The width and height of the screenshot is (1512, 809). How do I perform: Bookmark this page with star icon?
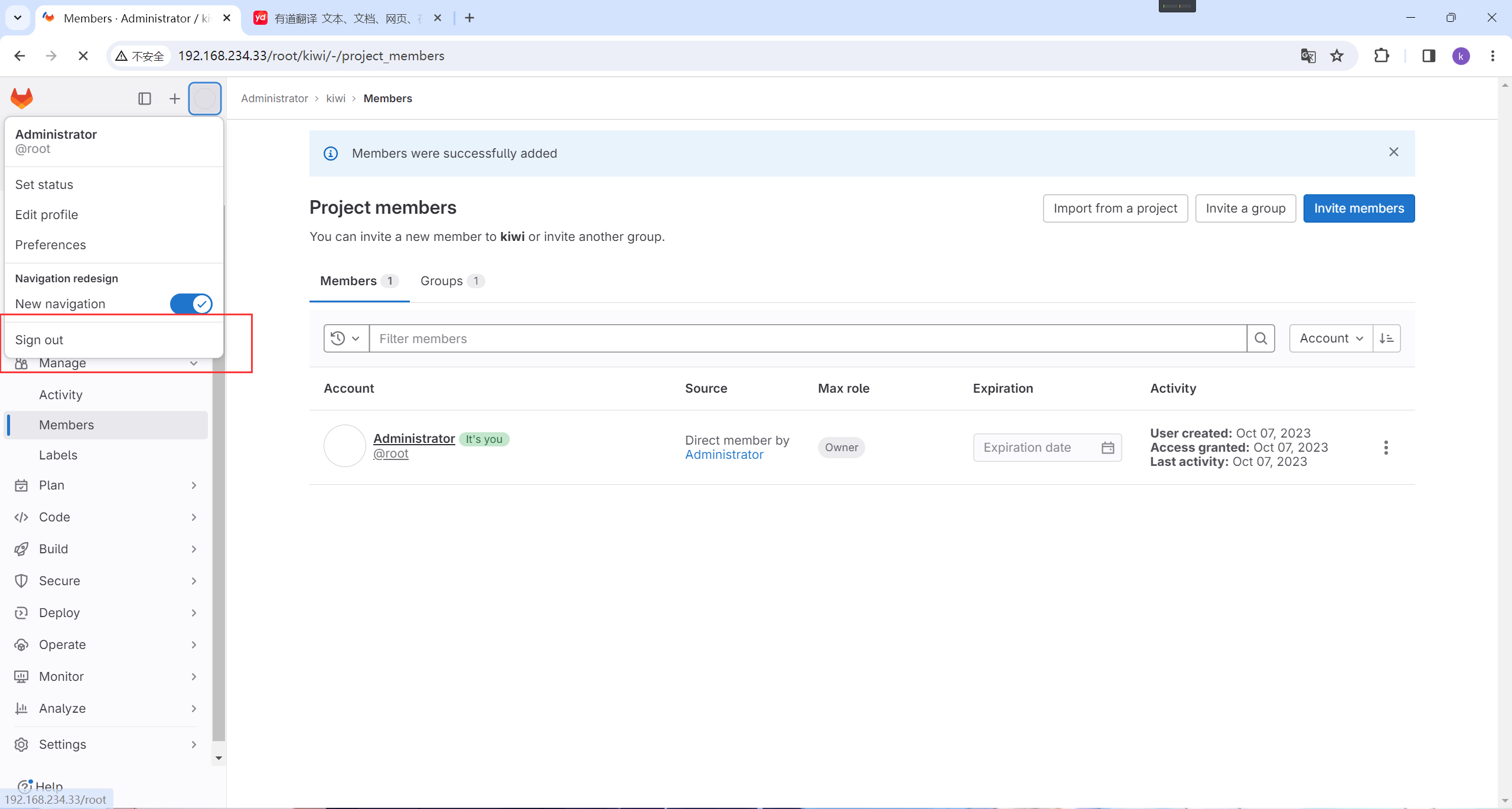1337,56
